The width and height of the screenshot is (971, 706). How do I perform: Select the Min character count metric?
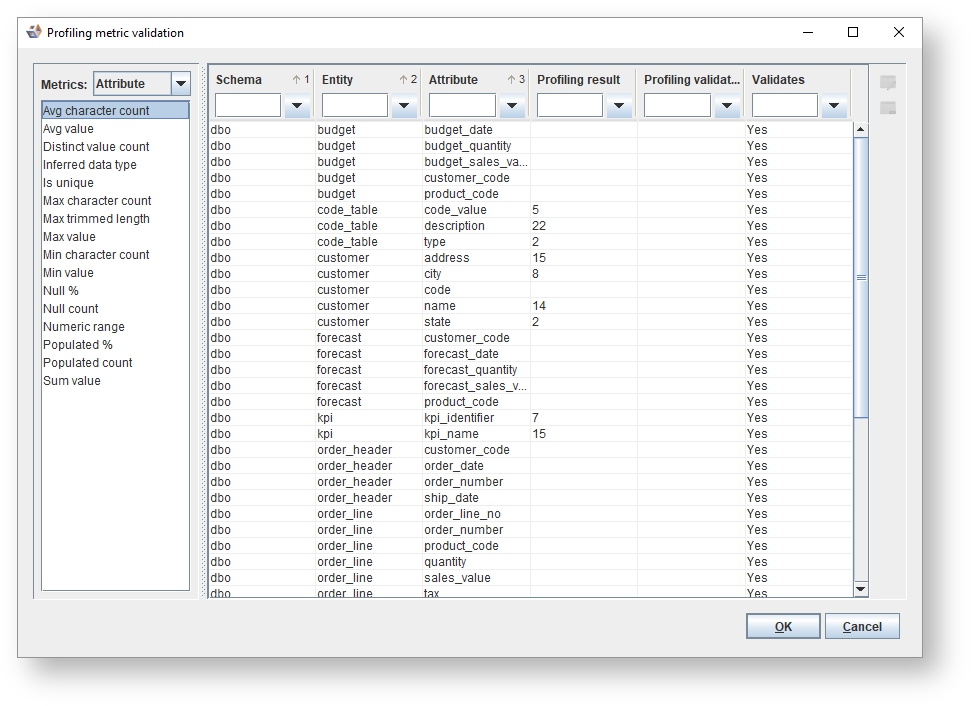pos(115,255)
